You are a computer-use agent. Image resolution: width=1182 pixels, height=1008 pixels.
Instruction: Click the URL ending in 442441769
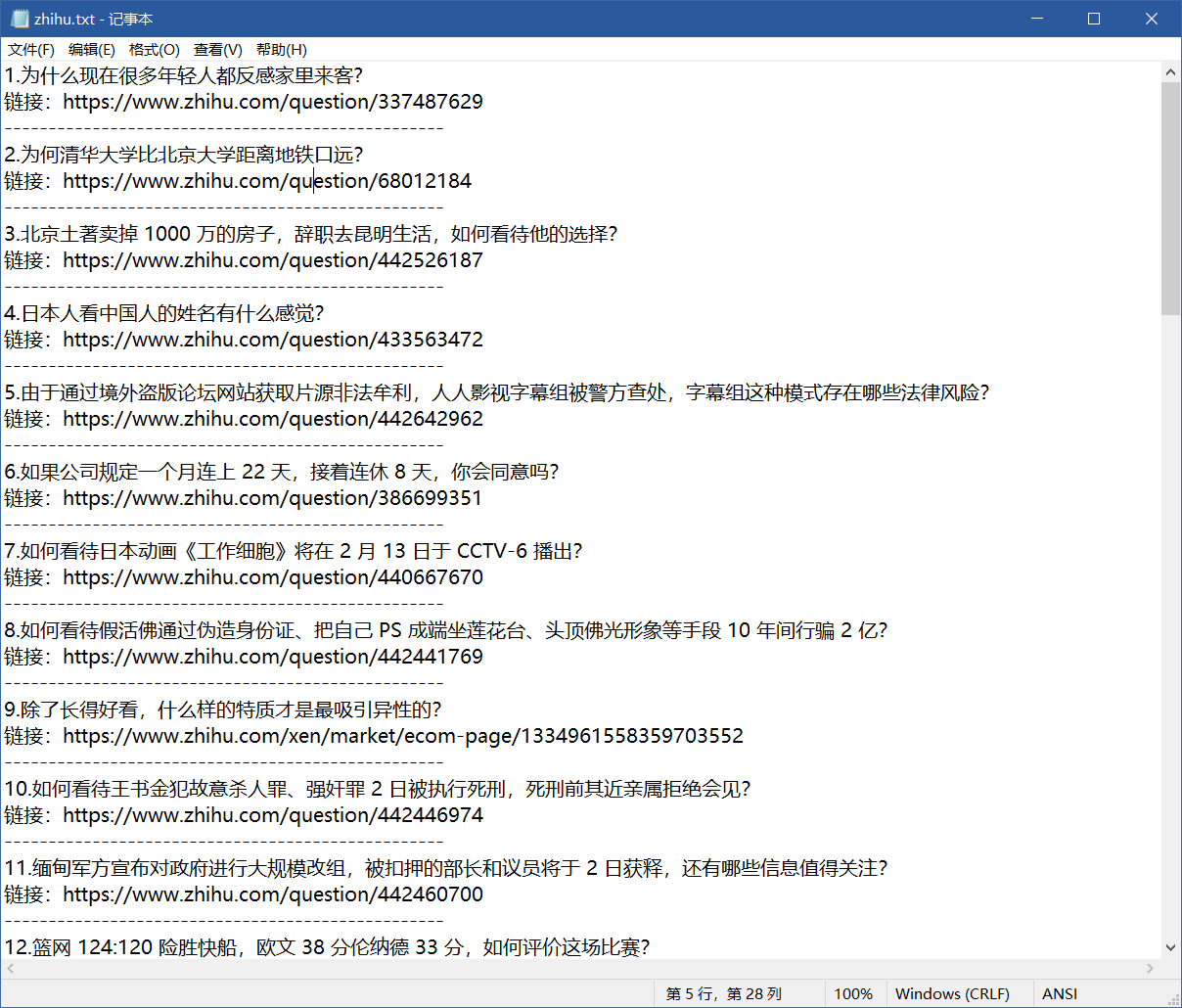point(273,657)
